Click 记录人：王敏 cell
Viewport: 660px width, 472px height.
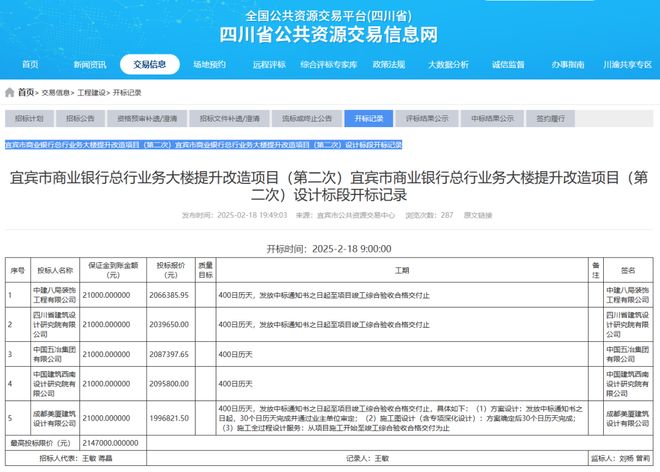(367, 458)
